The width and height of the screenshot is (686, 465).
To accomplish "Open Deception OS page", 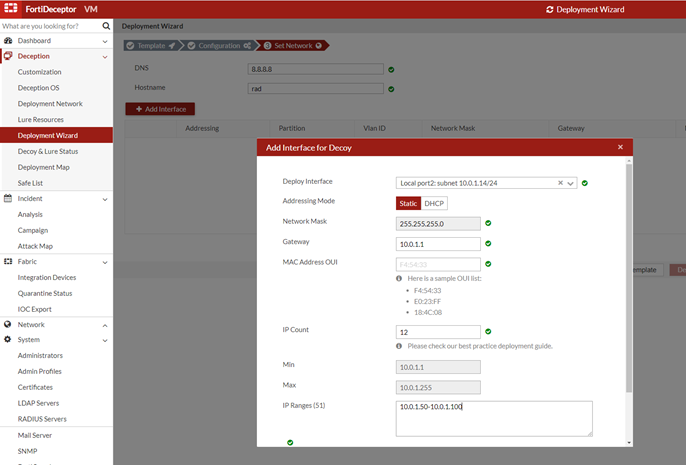I will [x=38, y=87].
